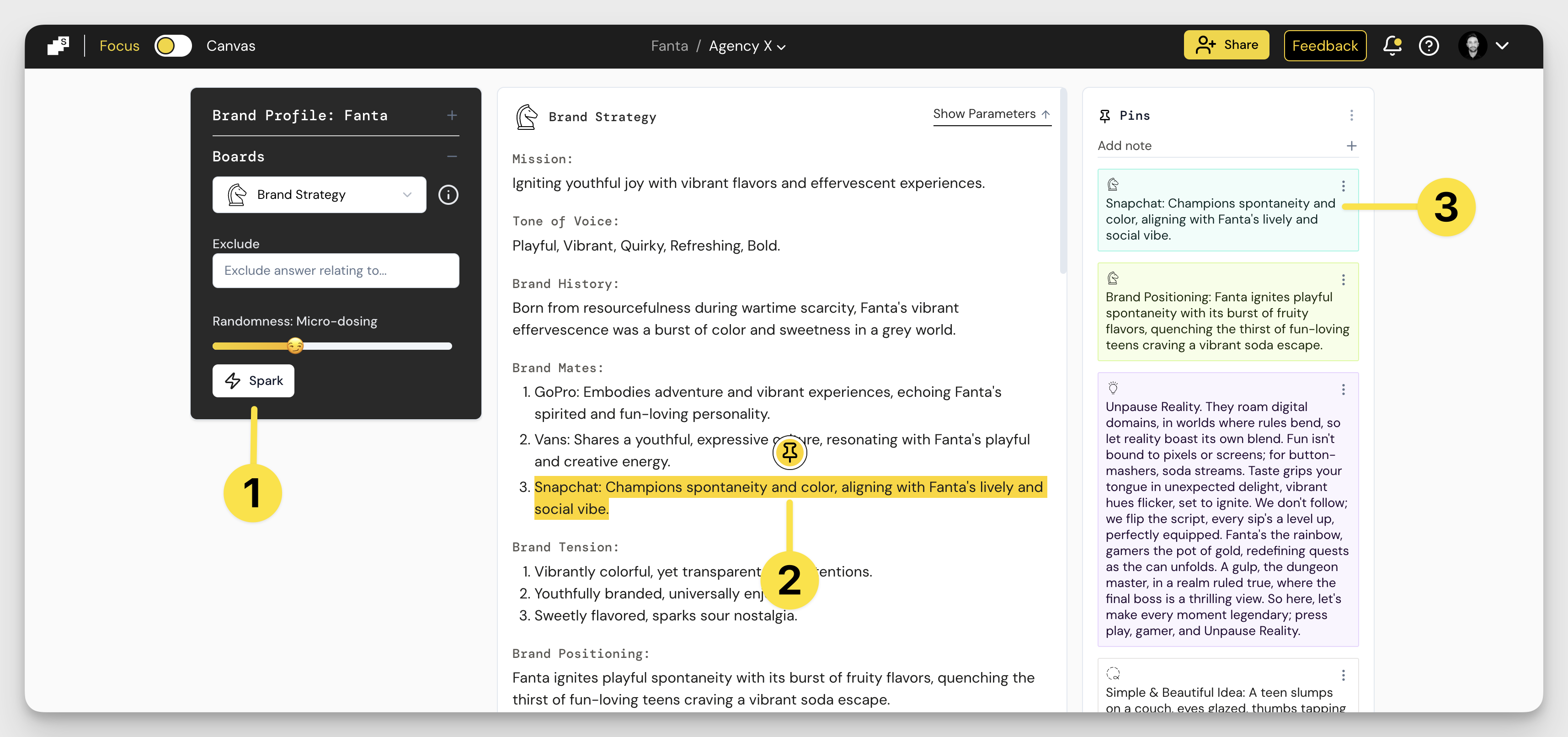Toggle the Focus/Canvas switch

[x=173, y=46]
